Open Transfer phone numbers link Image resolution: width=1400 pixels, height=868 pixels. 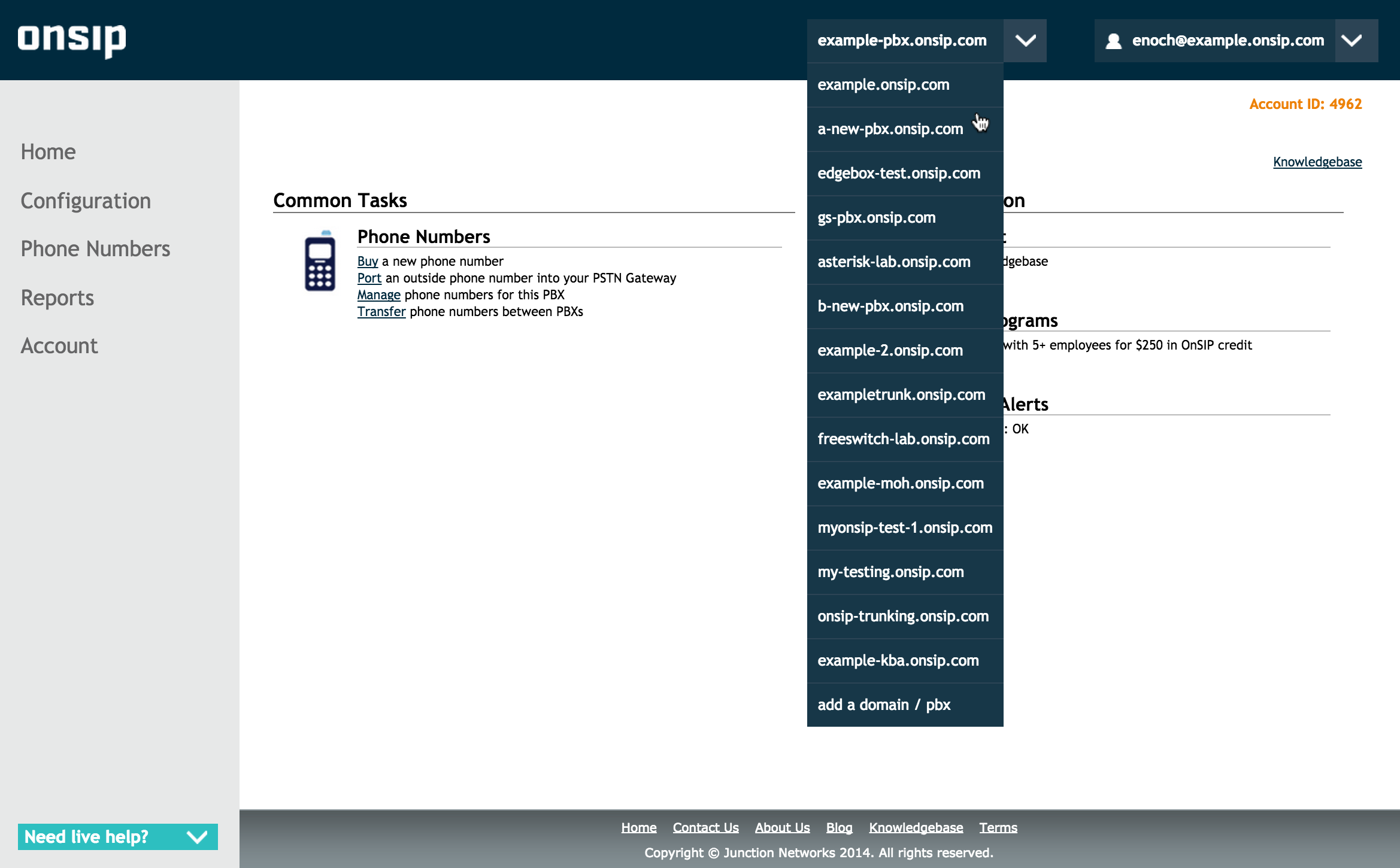point(381,312)
